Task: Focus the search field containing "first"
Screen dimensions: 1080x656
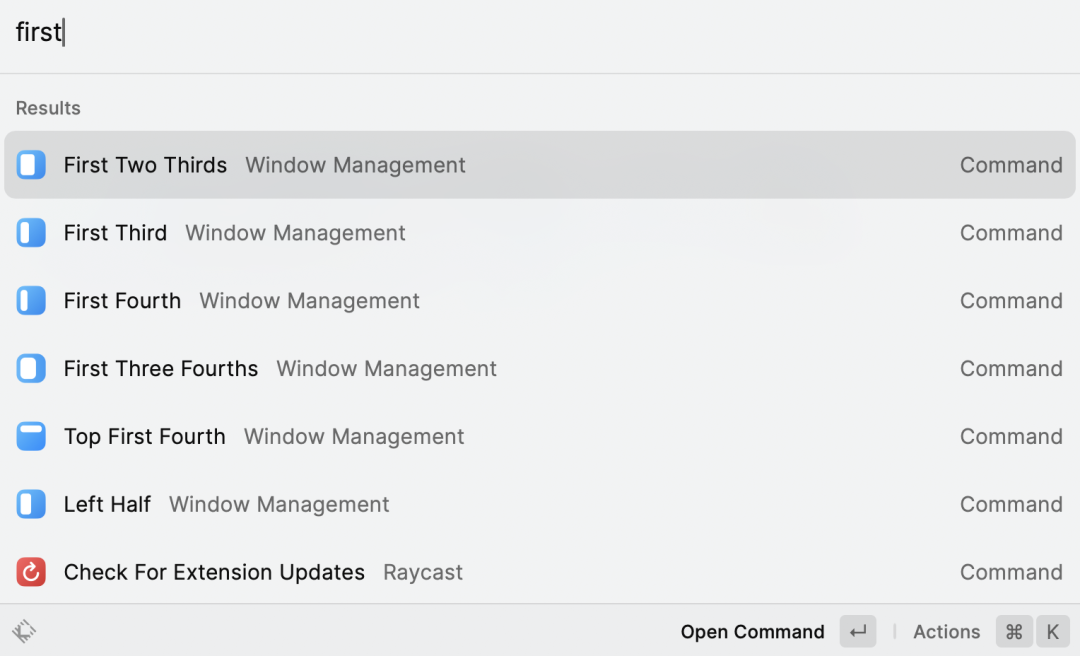Action: pyautogui.click(x=540, y=32)
